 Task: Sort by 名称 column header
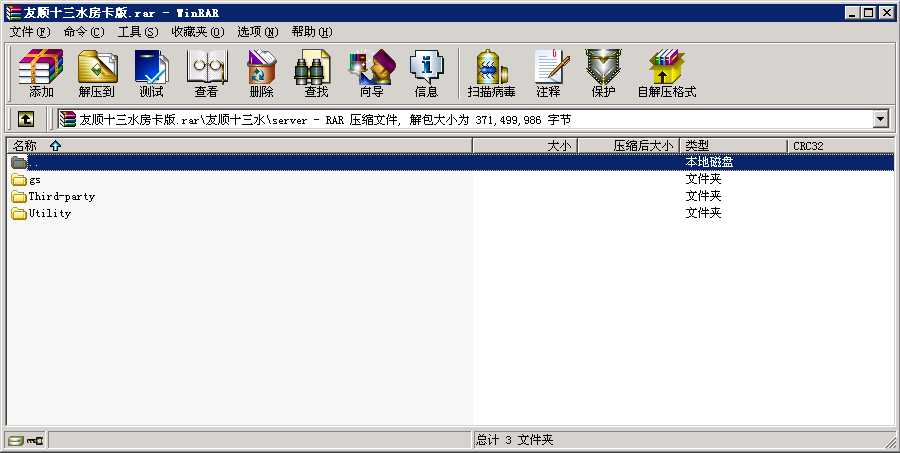pyautogui.click(x=240, y=146)
